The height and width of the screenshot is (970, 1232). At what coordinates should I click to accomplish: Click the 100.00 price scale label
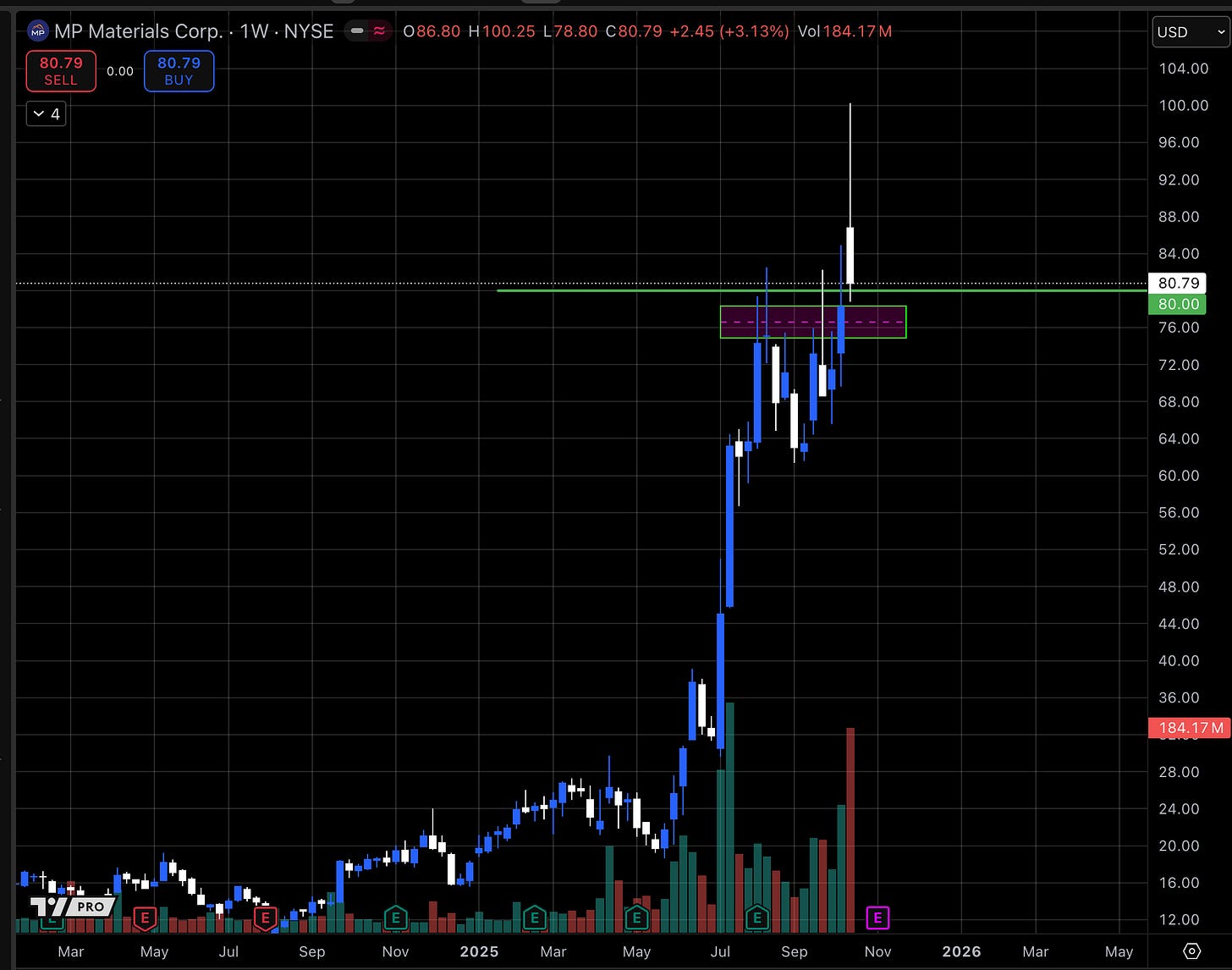[x=1183, y=105]
